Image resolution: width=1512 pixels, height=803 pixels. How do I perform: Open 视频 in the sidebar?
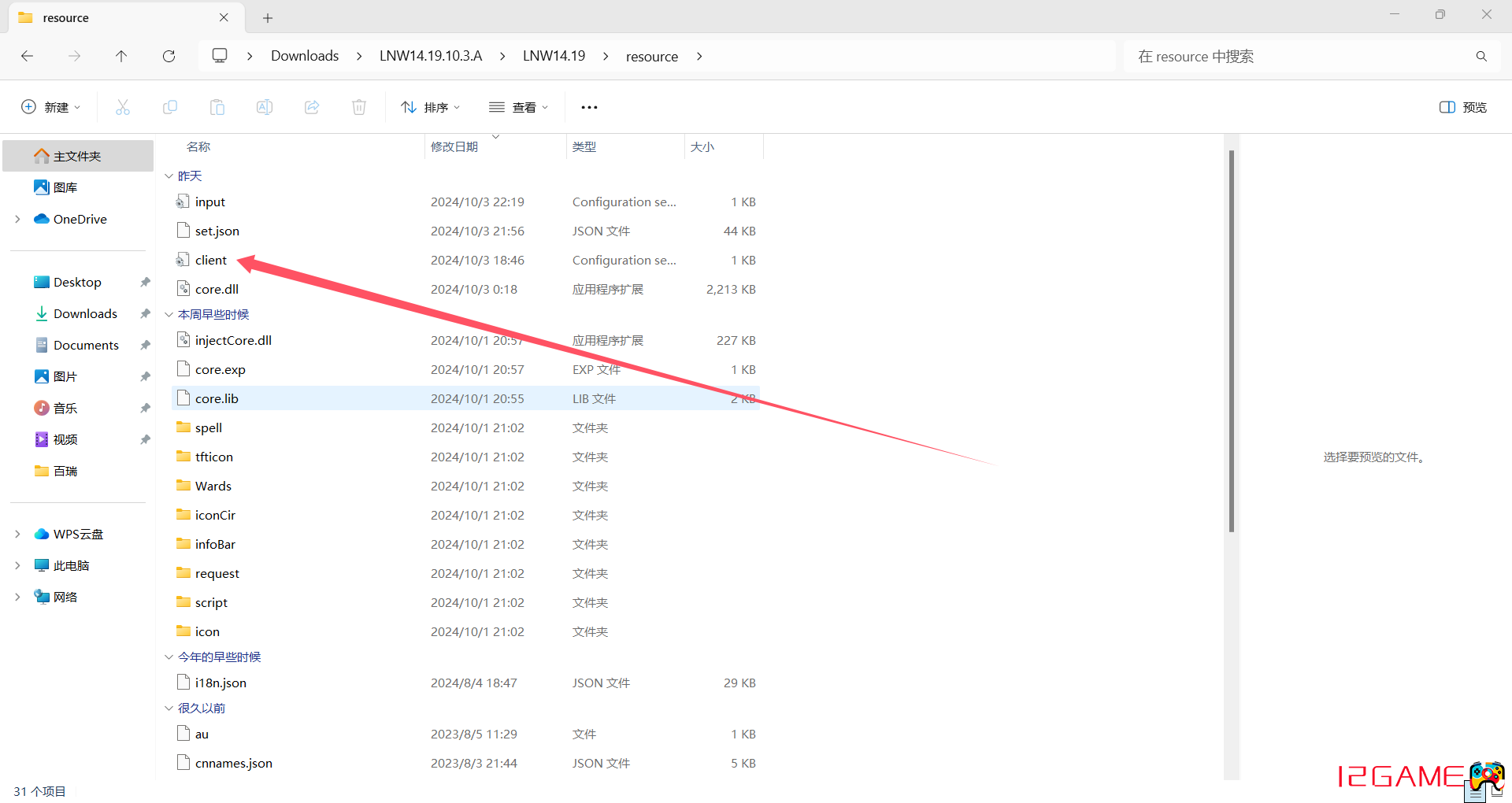pos(78,439)
